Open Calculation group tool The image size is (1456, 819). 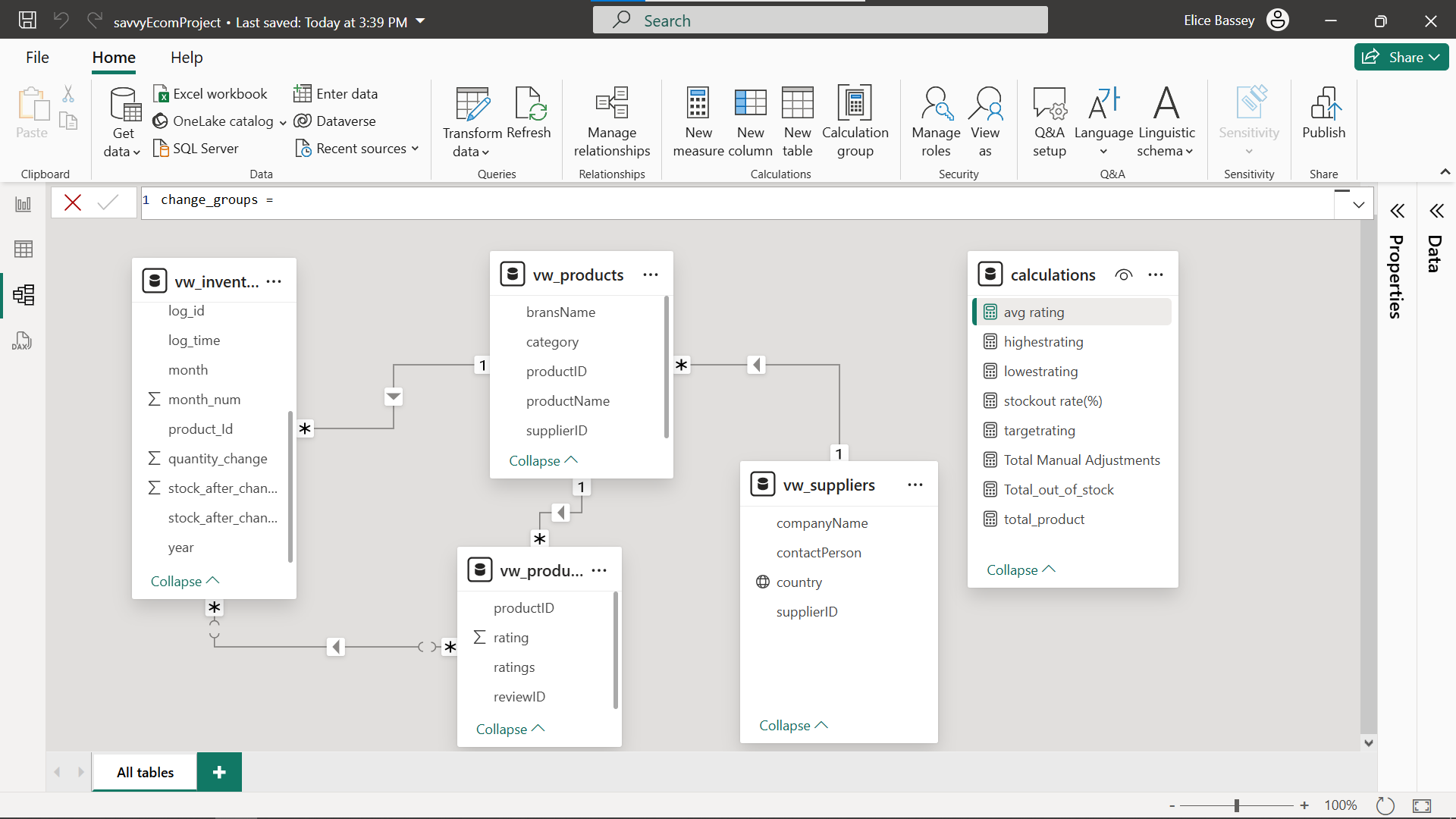pos(855,121)
